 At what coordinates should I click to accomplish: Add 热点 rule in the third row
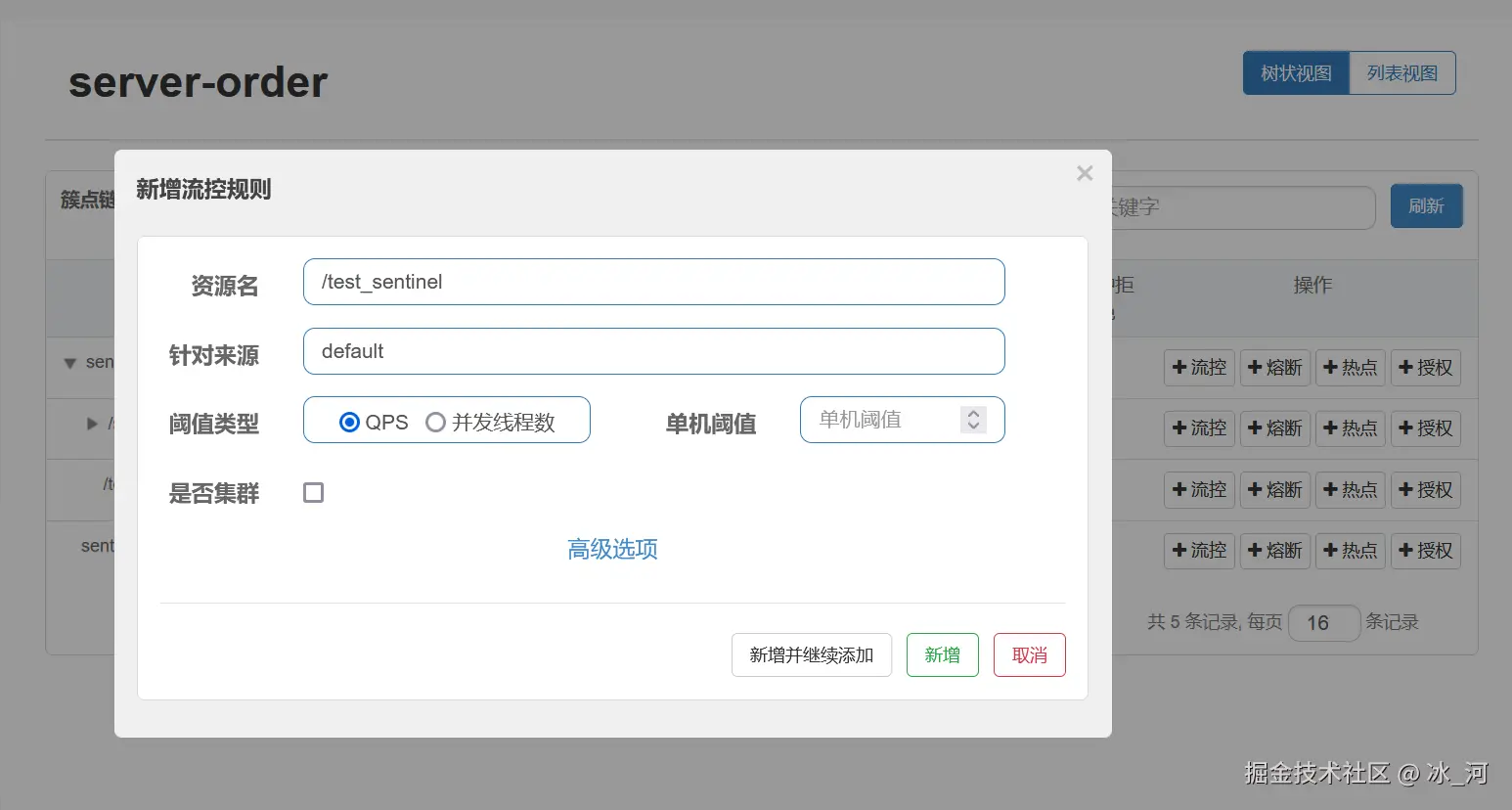point(1351,490)
